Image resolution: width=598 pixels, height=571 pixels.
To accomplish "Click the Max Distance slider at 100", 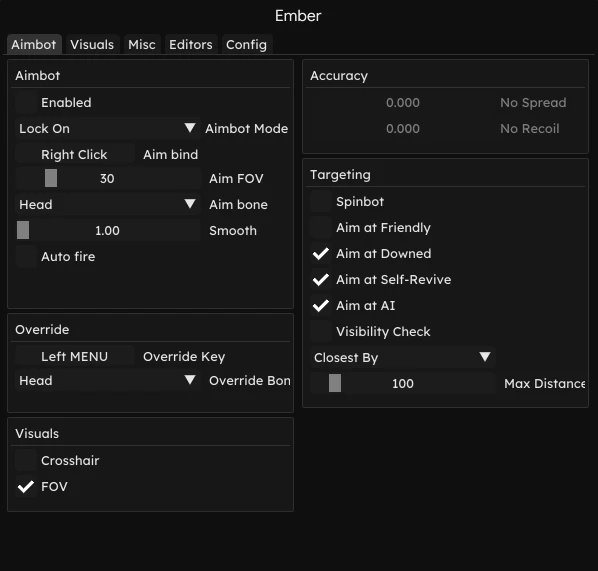I will click(403, 383).
